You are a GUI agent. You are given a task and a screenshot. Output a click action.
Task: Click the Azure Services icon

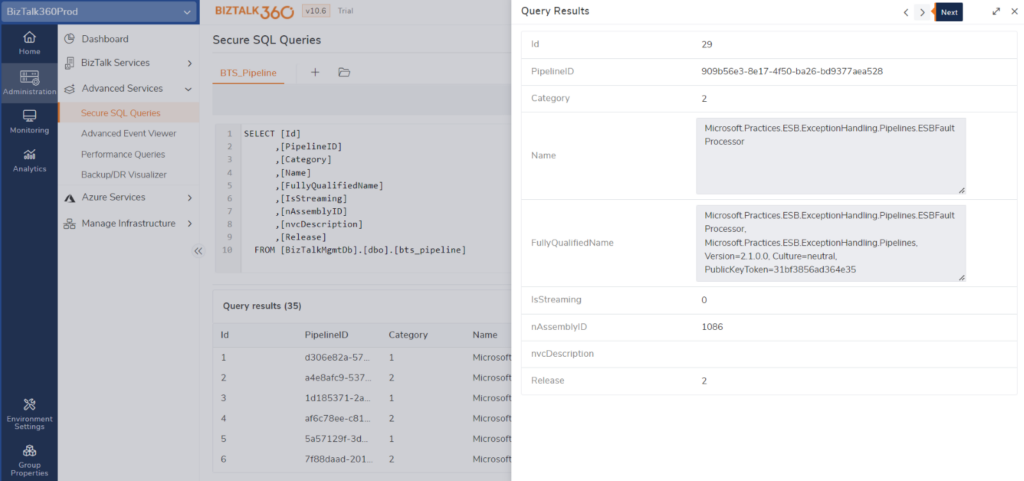point(69,198)
